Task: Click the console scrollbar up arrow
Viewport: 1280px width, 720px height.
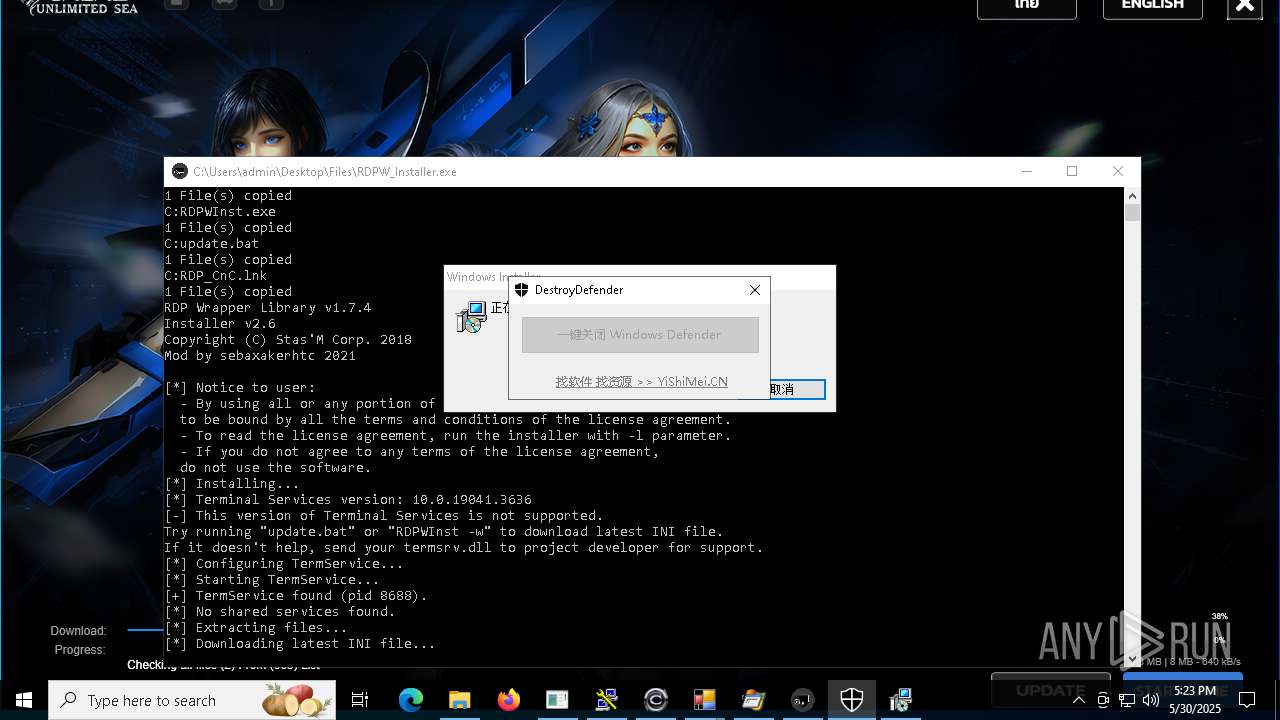Action: point(1132,195)
